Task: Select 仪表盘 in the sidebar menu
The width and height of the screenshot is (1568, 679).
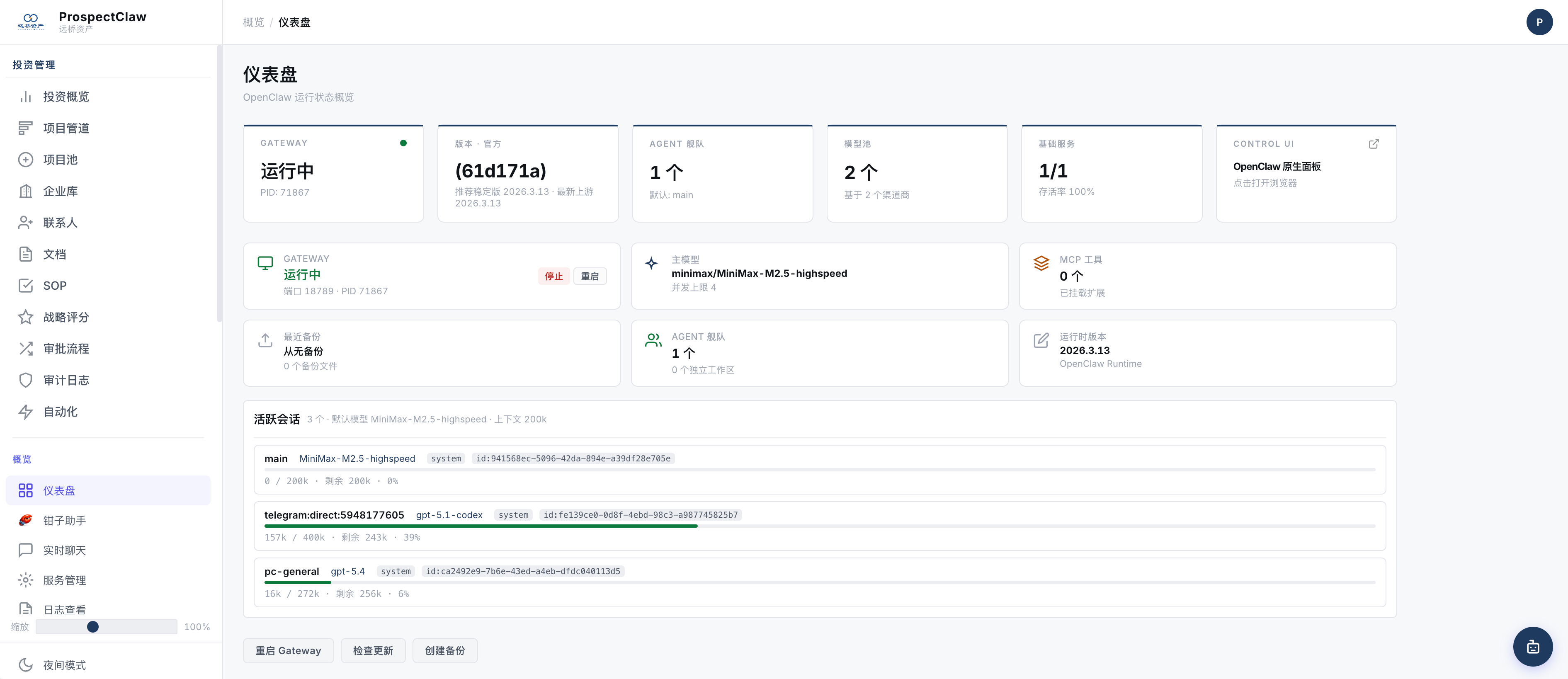Action: pos(59,490)
